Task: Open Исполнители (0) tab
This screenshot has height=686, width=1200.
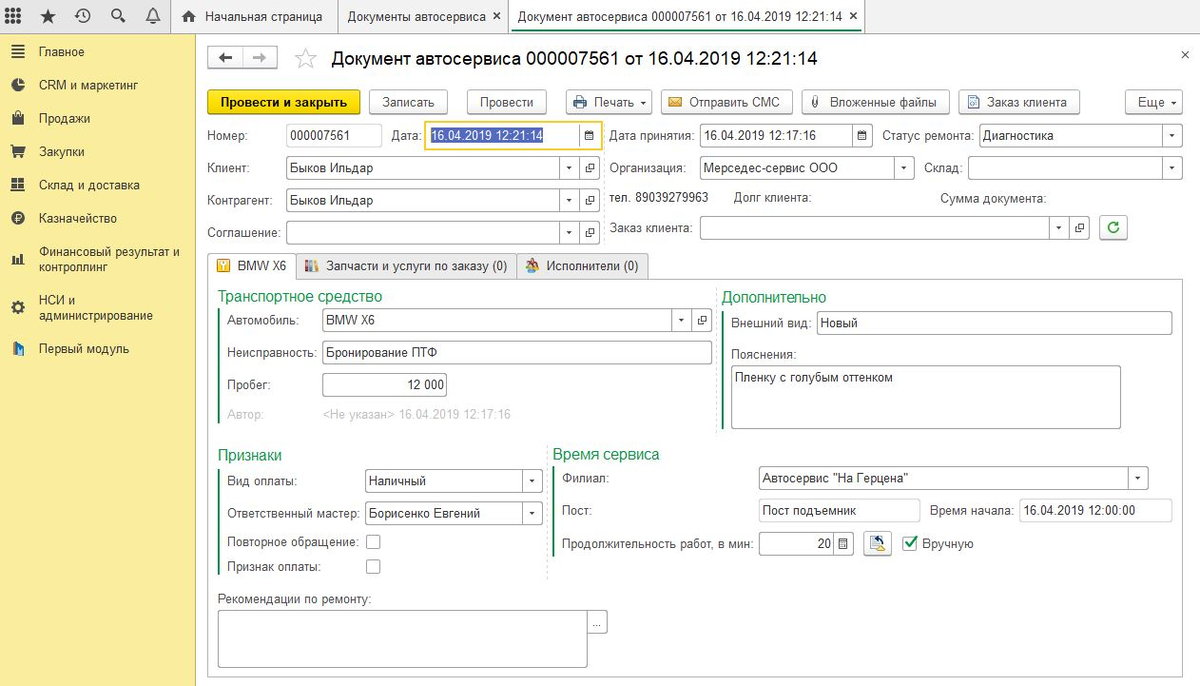Action: [x=582, y=266]
